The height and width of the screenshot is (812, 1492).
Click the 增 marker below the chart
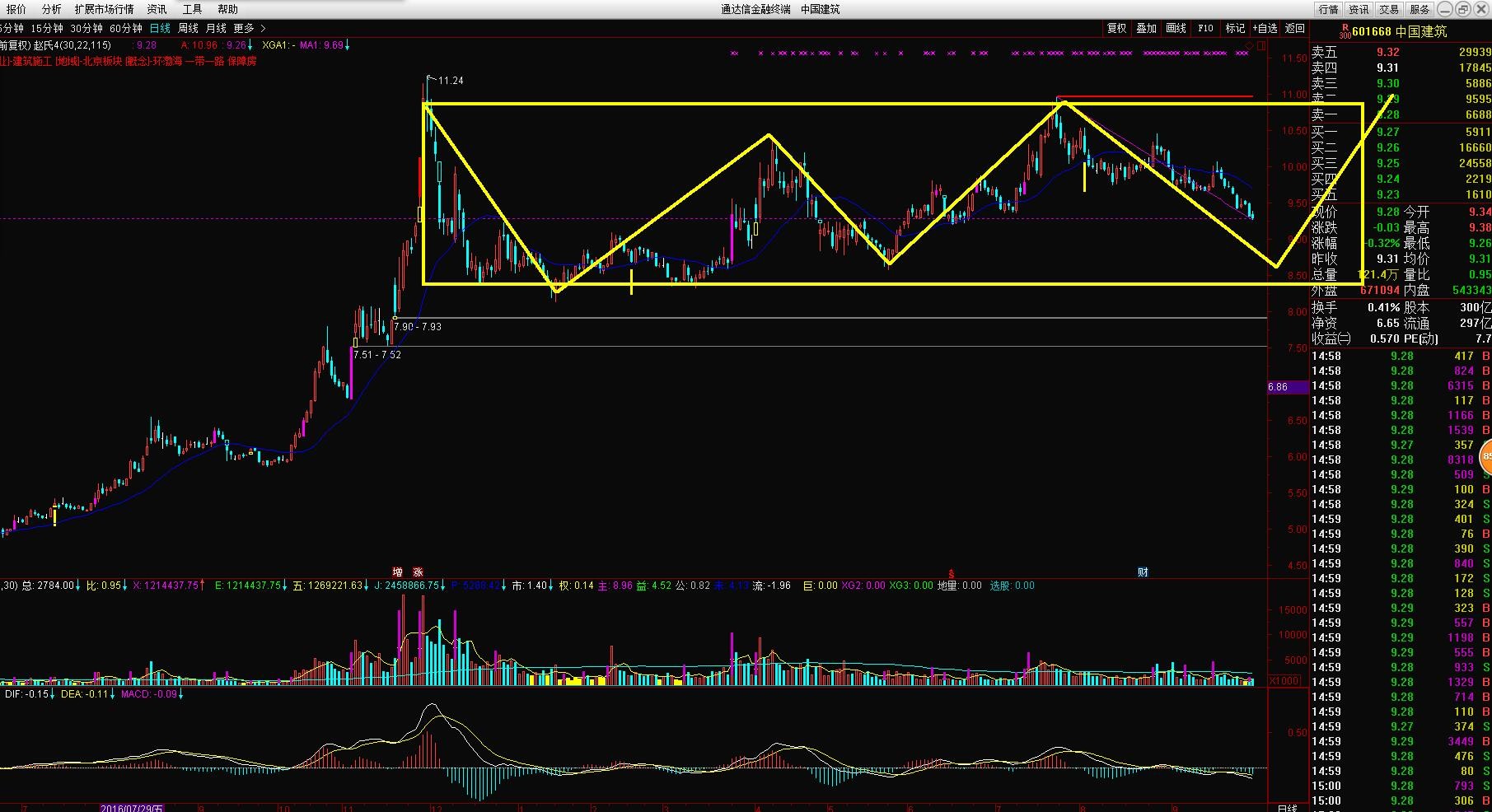pyautogui.click(x=398, y=572)
